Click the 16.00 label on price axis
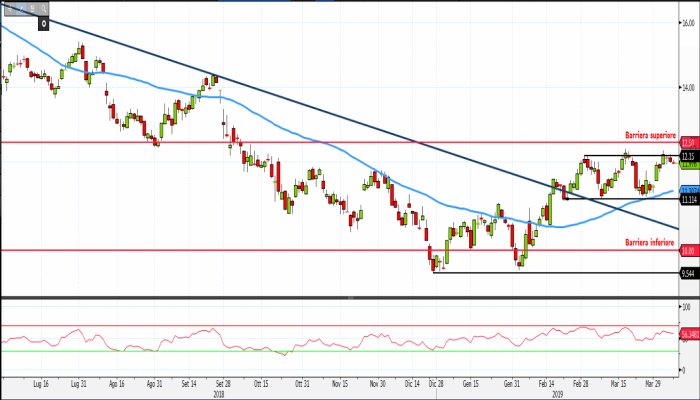Screen dimensions: 700x400 tap(688, 24)
